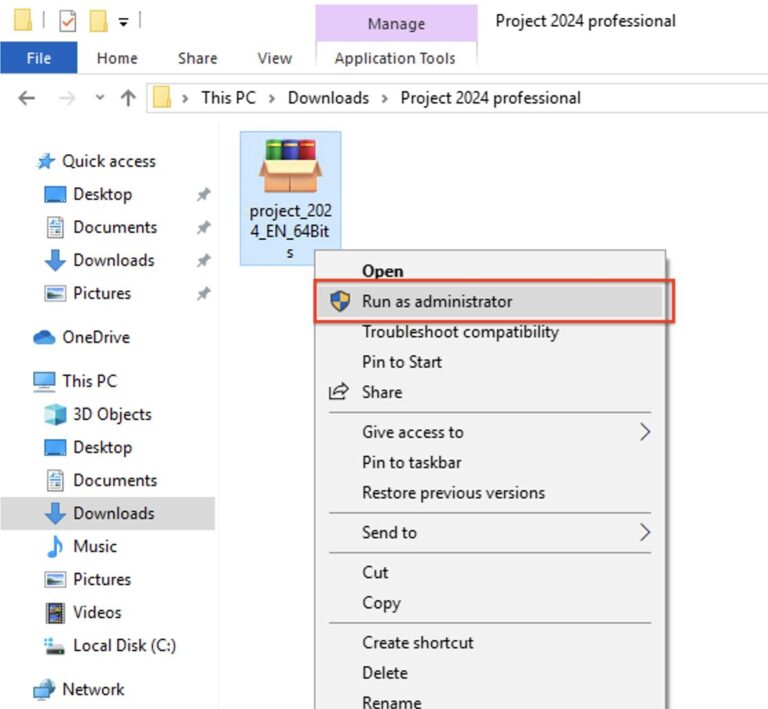Screen dimensions: 768x709
Task: Click the 3D Objects cube icon
Action: click(x=55, y=414)
